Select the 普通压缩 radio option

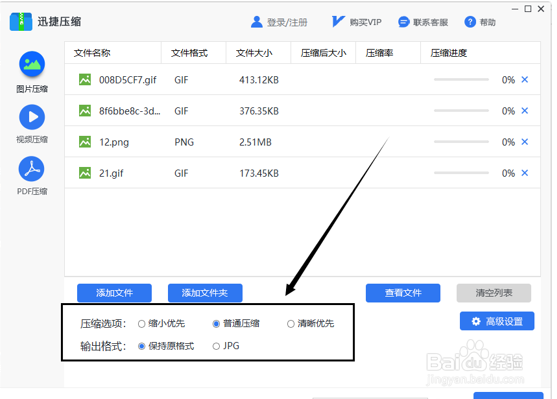[x=216, y=324]
